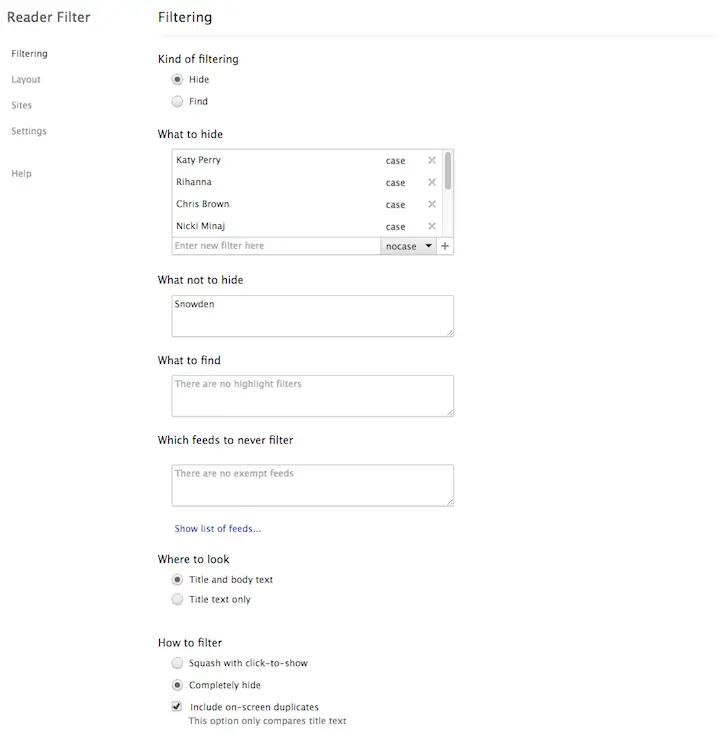Click the Enter new filter field
Viewport: 720px width, 737px height.
[x=276, y=246]
